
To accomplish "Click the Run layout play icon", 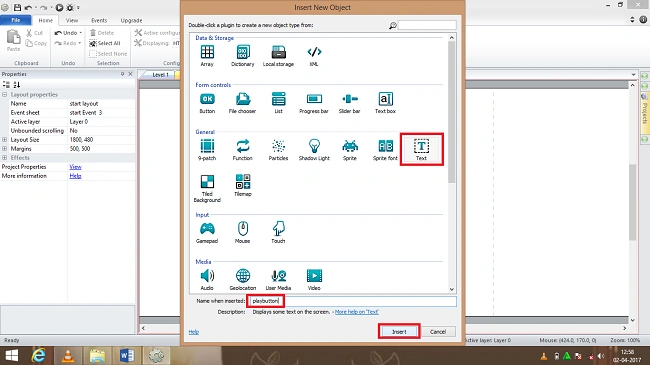I will [x=59, y=7].
